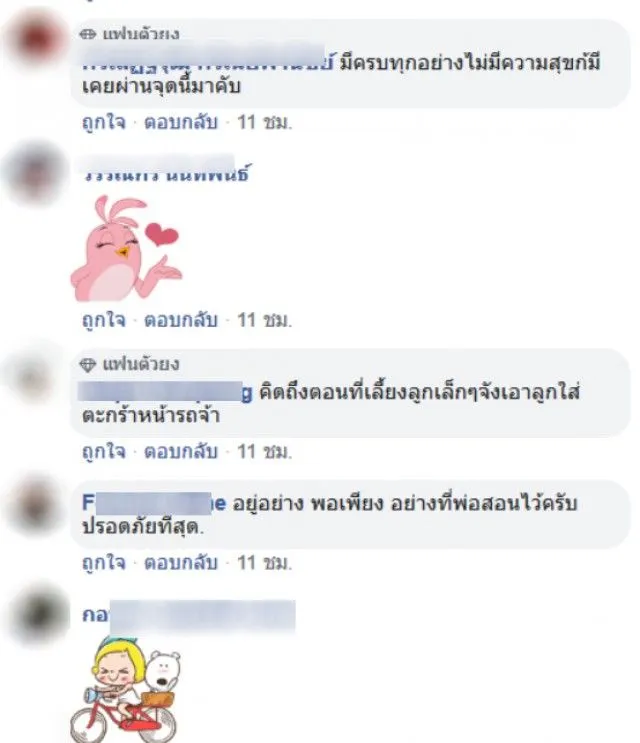640x743 pixels.
Task: Like the comment about ตะกร้าหน้ารถ
Action: 104,452
